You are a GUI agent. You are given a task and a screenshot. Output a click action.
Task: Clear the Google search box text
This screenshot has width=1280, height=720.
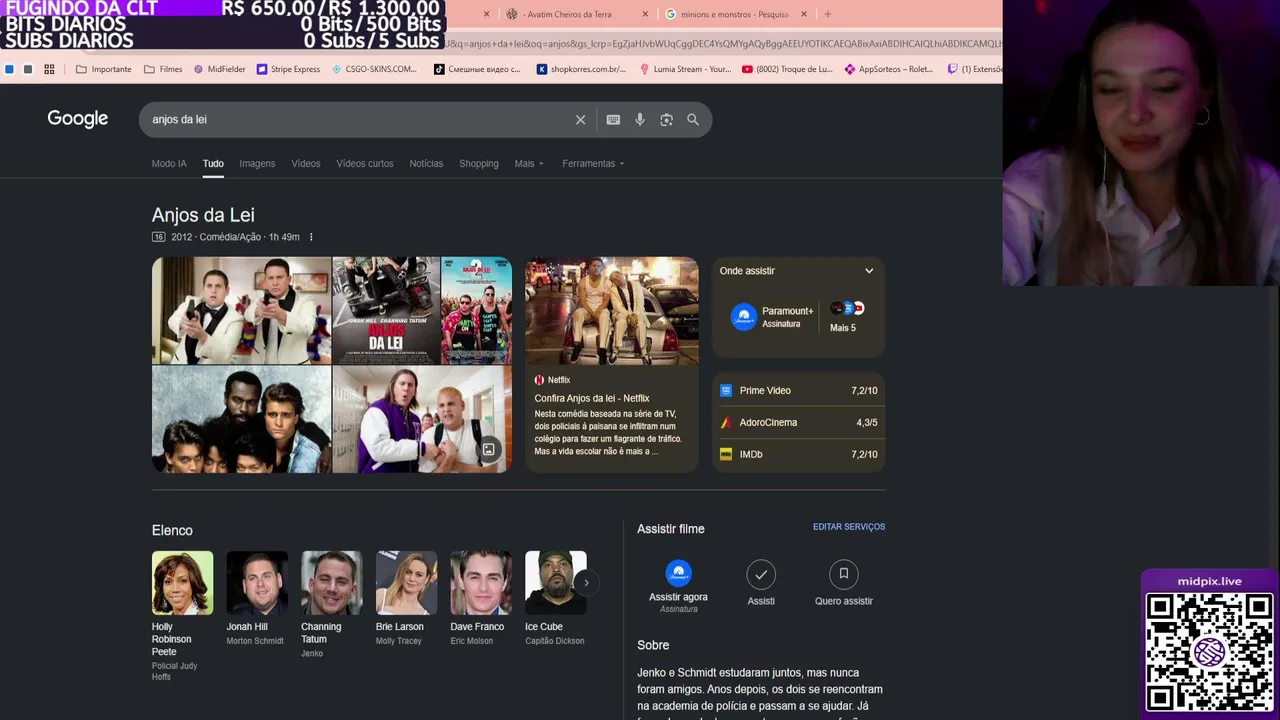point(580,120)
